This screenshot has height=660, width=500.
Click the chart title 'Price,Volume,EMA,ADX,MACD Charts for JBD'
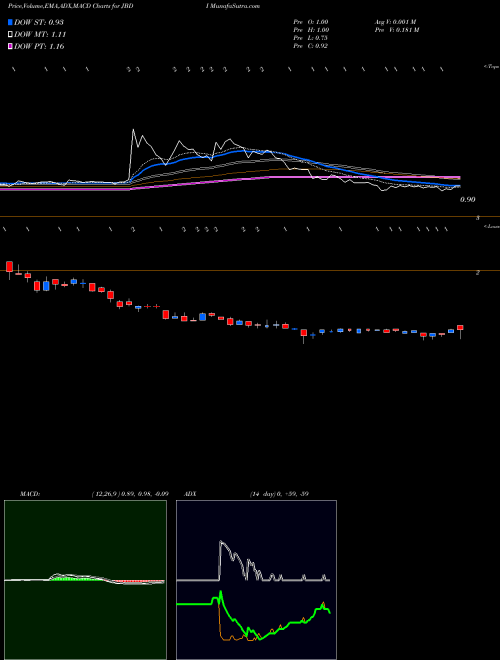pyautogui.click(x=70, y=6)
